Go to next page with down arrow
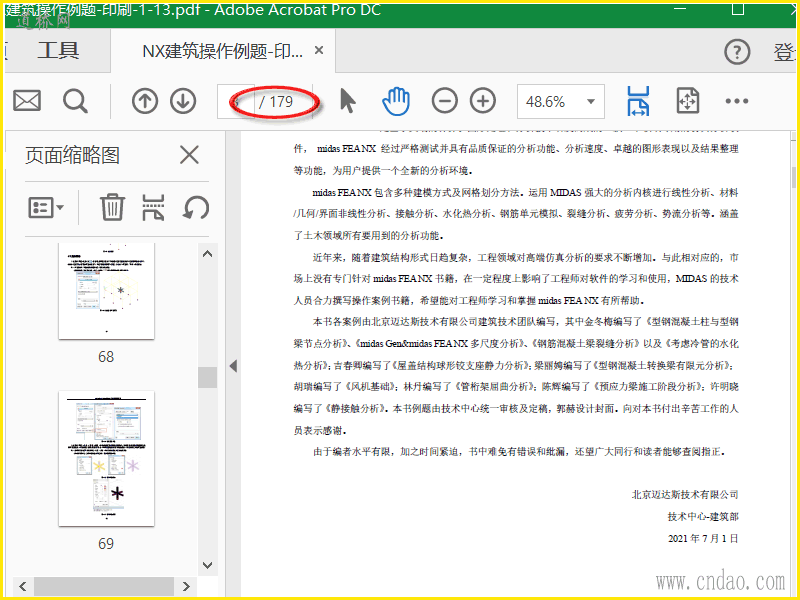This screenshot has height=600, width=800. (x=183, y=101)
